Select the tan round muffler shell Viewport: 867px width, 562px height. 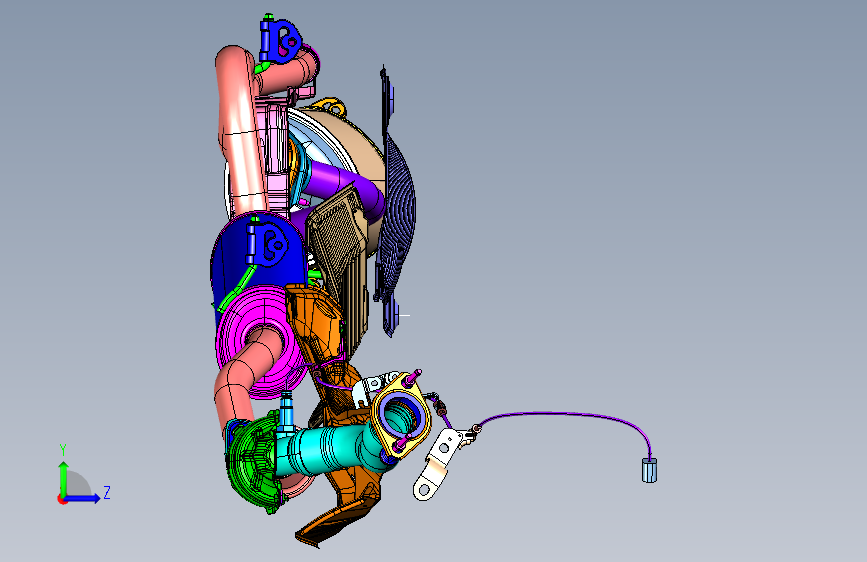(x=359, y=149)
